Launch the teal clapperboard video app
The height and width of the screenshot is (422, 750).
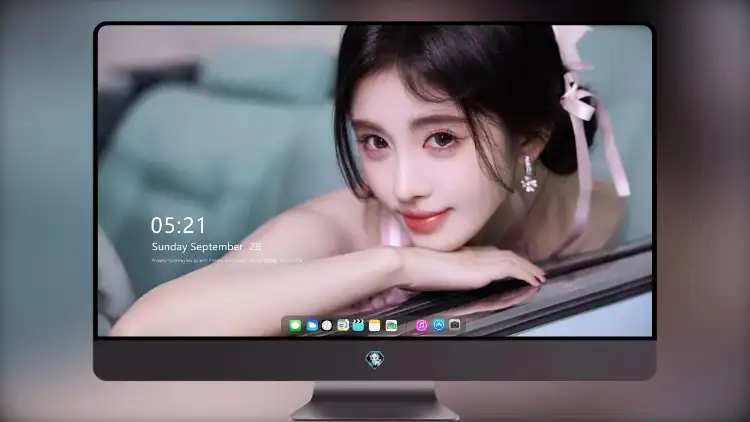[x=358, y=326]
